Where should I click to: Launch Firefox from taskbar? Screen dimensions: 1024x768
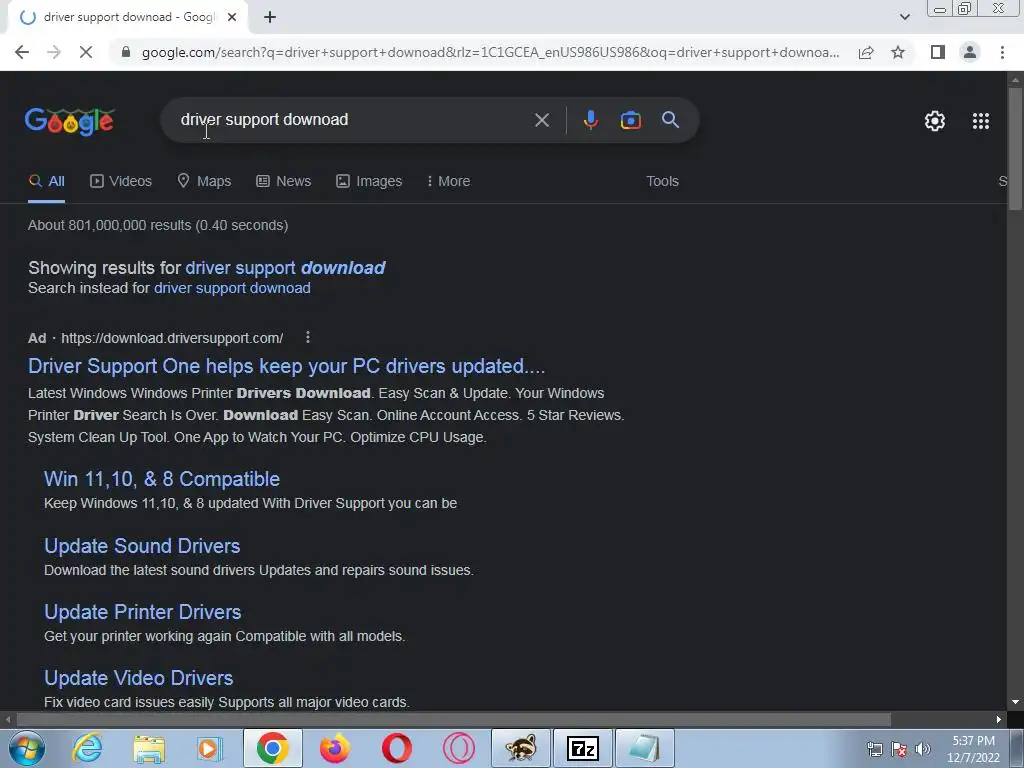(x=334, y=748)
